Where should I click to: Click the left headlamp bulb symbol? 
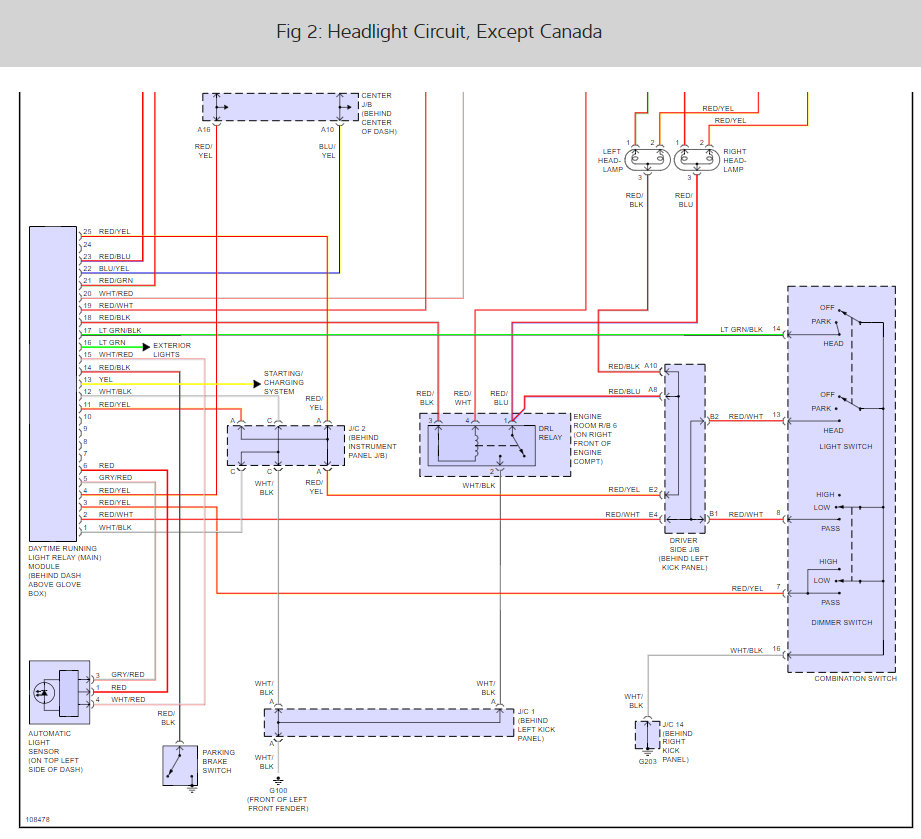[x=647, y=159]
